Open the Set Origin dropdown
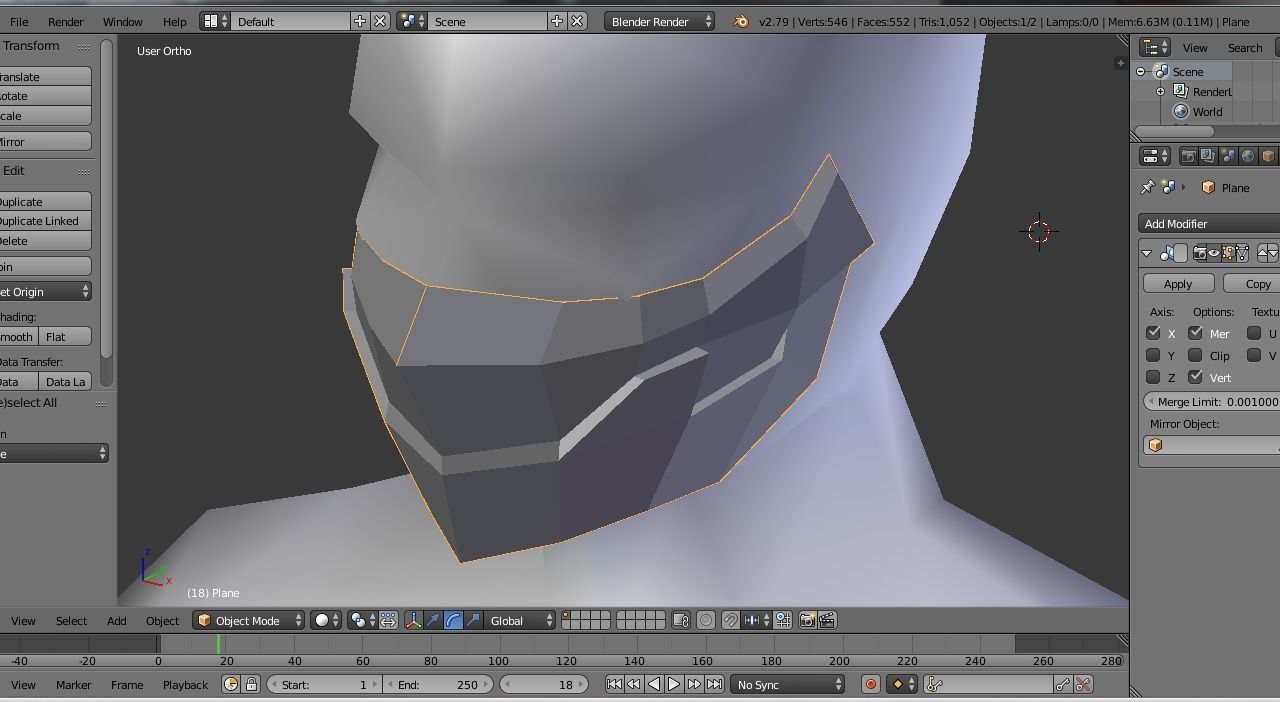Image resolution: width=1280 pixels, height=702 pixels. [45, 291]
